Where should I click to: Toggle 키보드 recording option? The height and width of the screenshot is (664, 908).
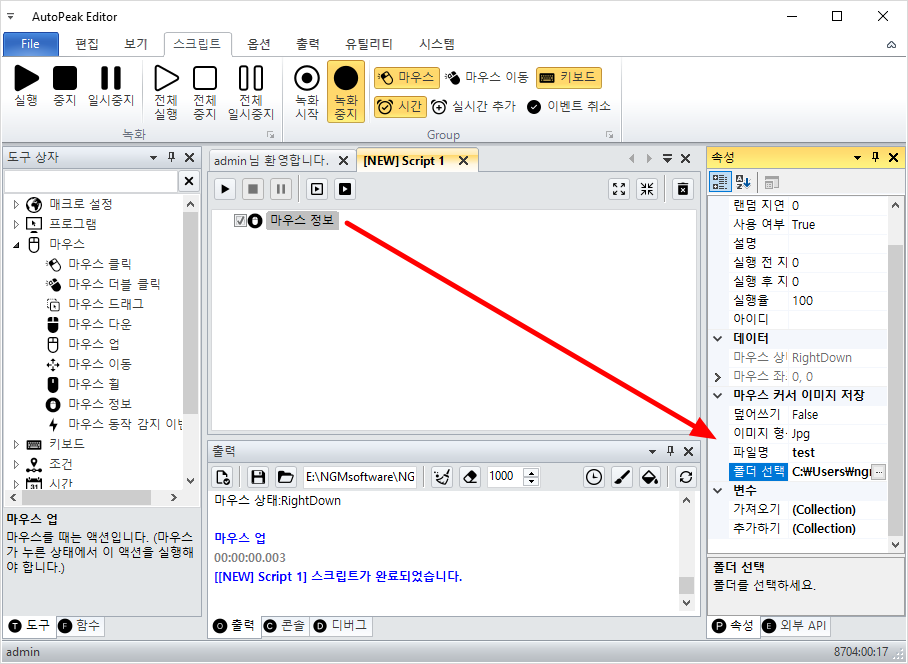tap(569, 78)
